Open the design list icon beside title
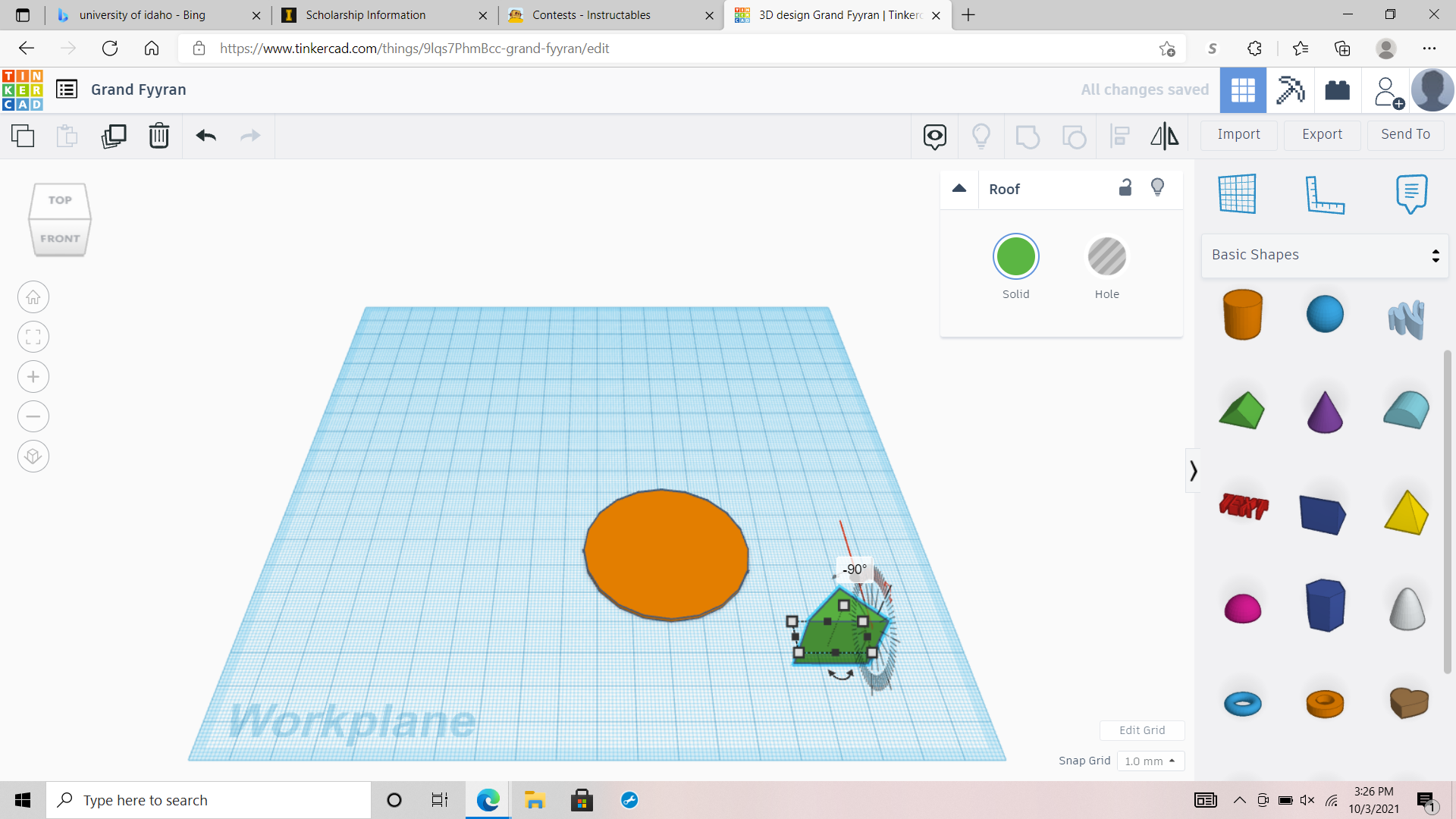 (67, 89)
